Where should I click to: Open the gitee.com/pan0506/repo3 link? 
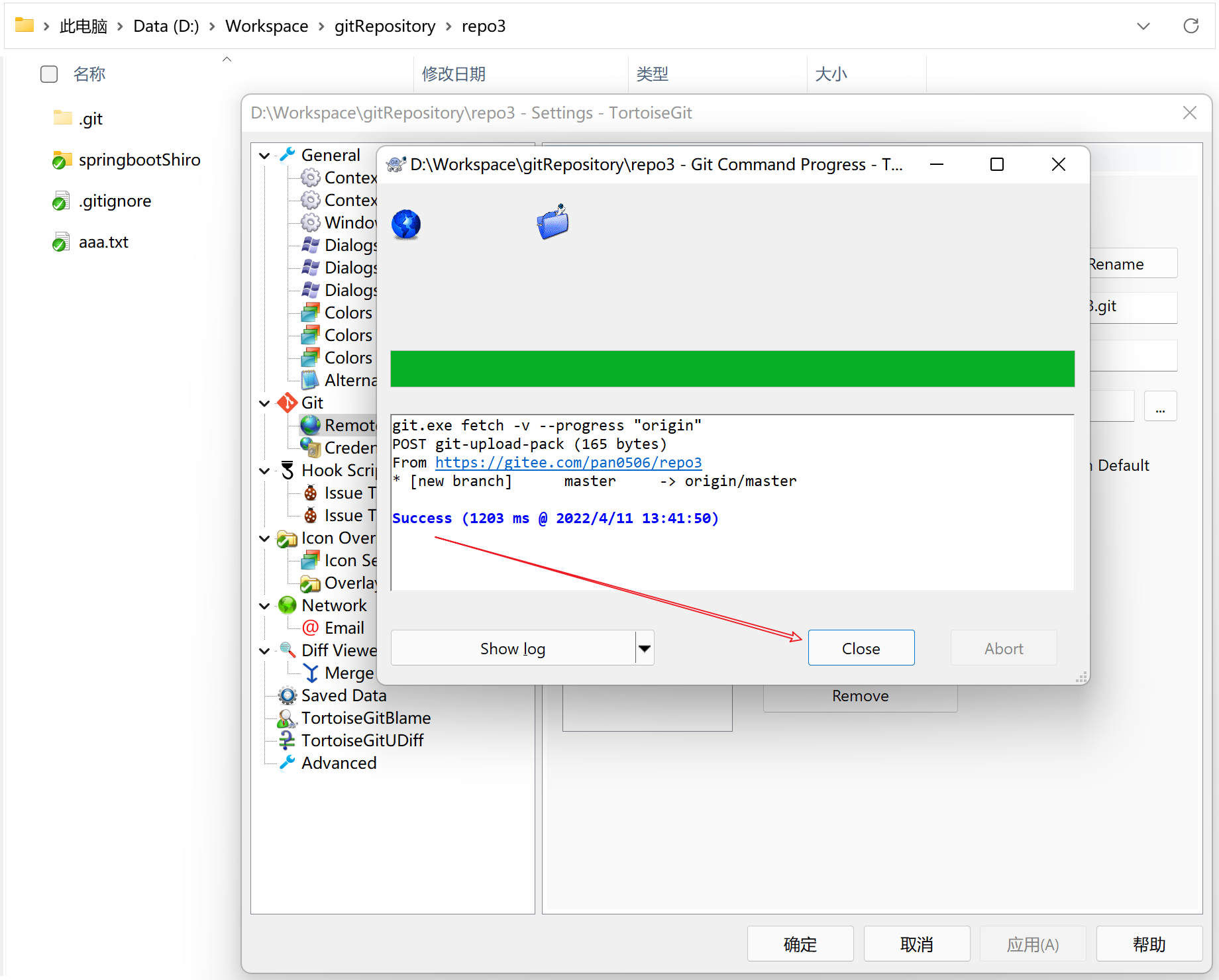(x=568, y=462)
